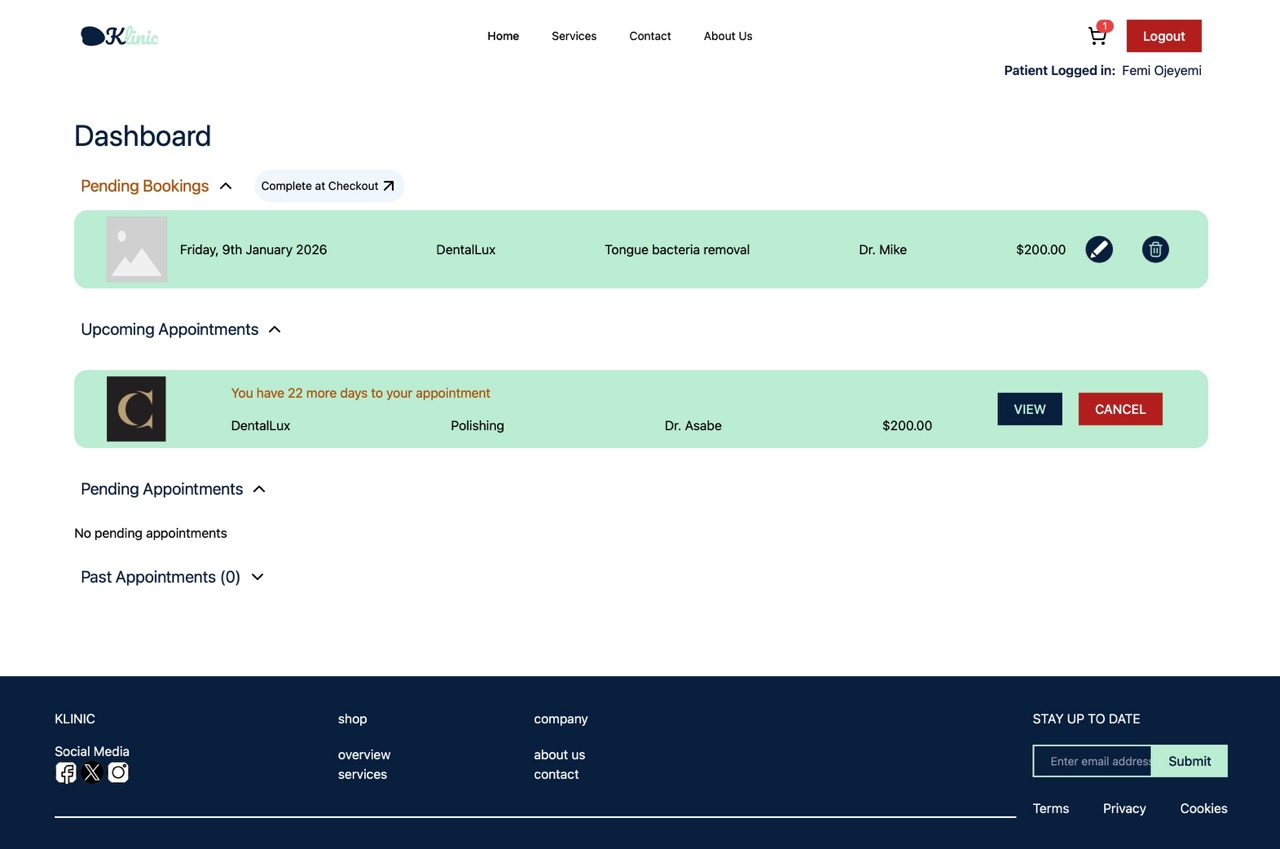Image resolution: width=1280 pixels, height=849 pixels.
Task: Navigate to the About Us page
Action: 727,36
